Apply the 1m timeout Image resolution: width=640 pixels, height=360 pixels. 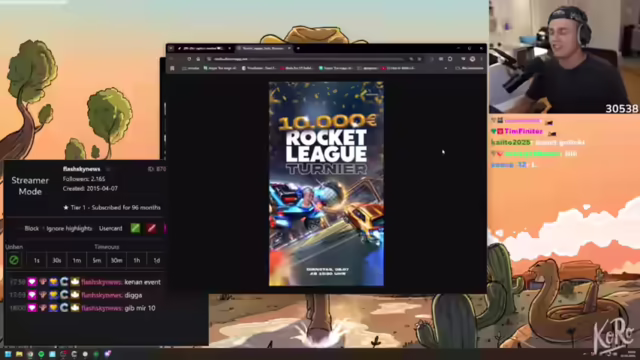76,260
